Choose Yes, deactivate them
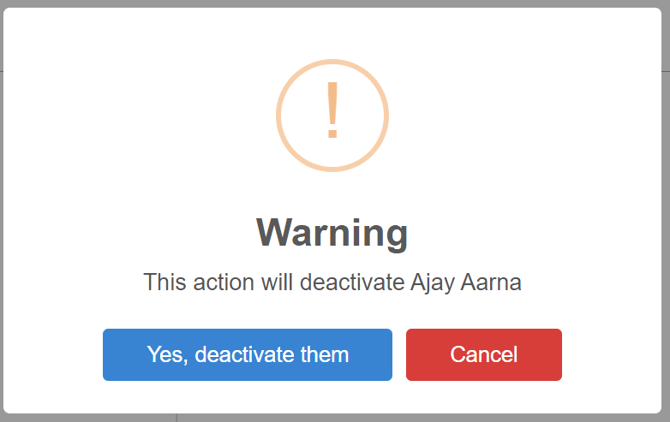Viewport: 670px width, 422px height. (x=247, y=354)
